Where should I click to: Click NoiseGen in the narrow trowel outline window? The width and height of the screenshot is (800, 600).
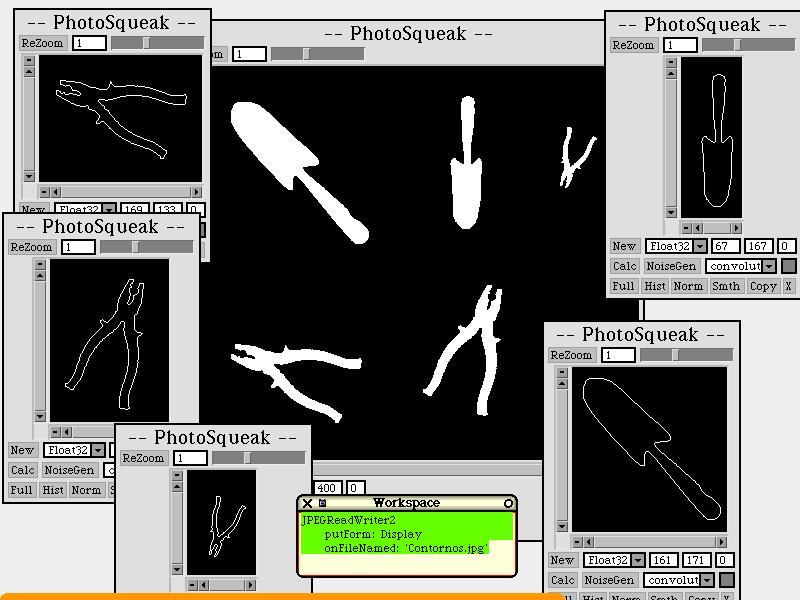pyautogui.click(x=671, y=266)
